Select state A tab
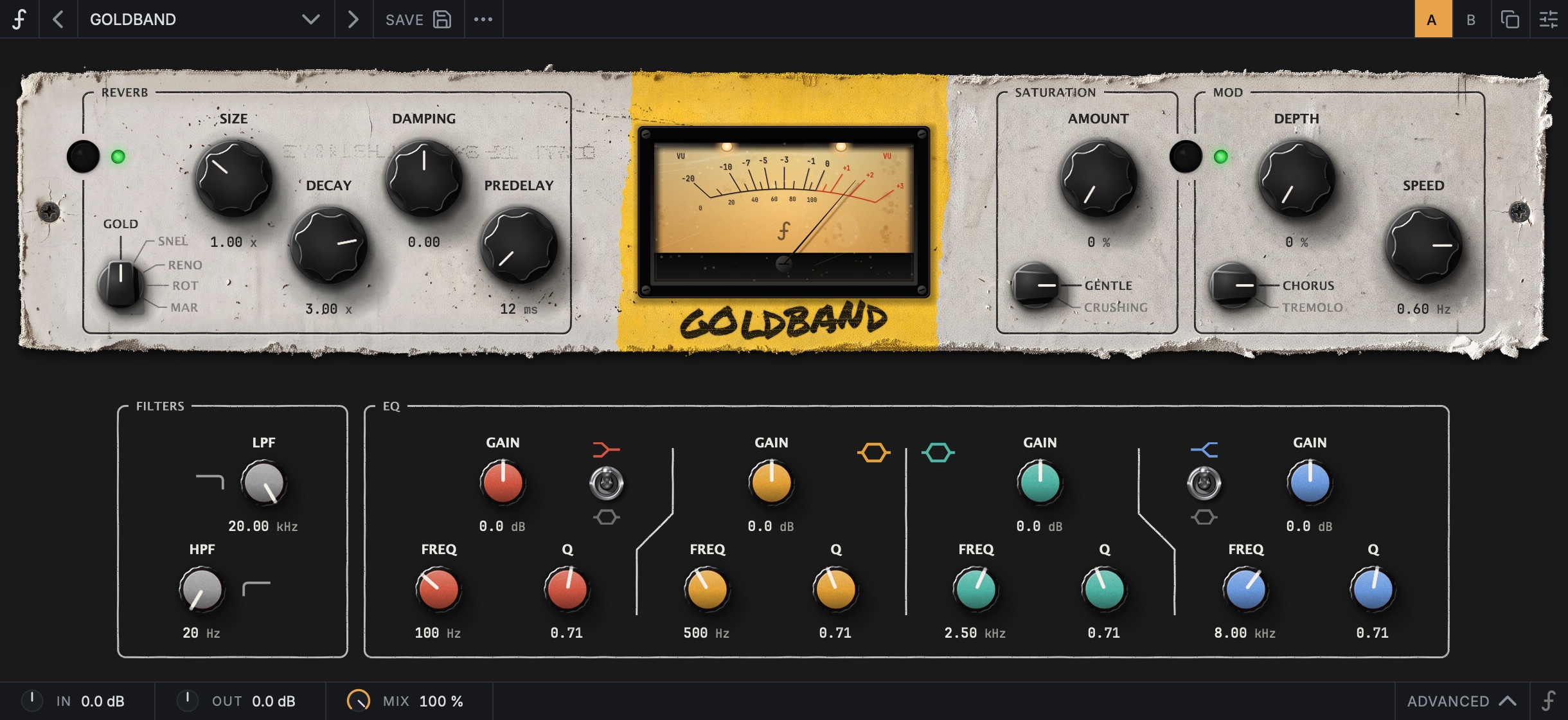Viewport: 1568px width, 720px height. click(1432, 19)
